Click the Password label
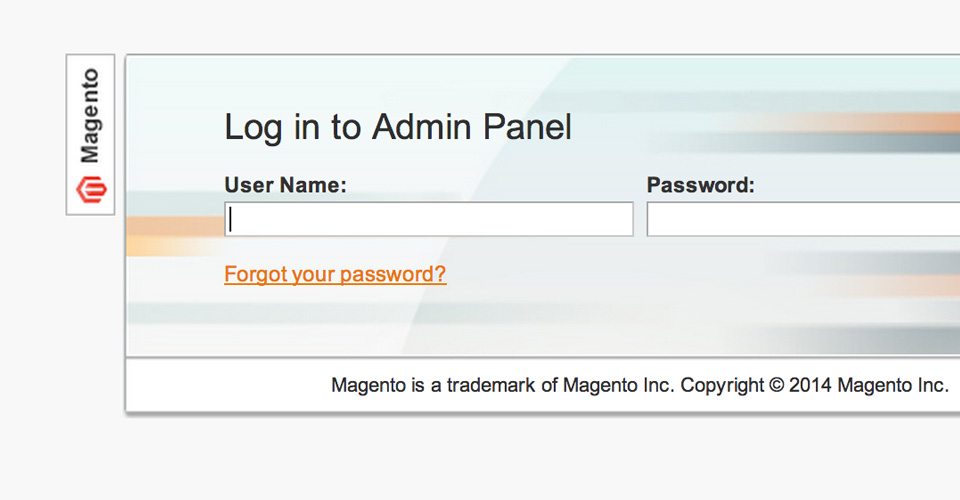Viewport: 960px width, 500px height. [x=700, y=185]
